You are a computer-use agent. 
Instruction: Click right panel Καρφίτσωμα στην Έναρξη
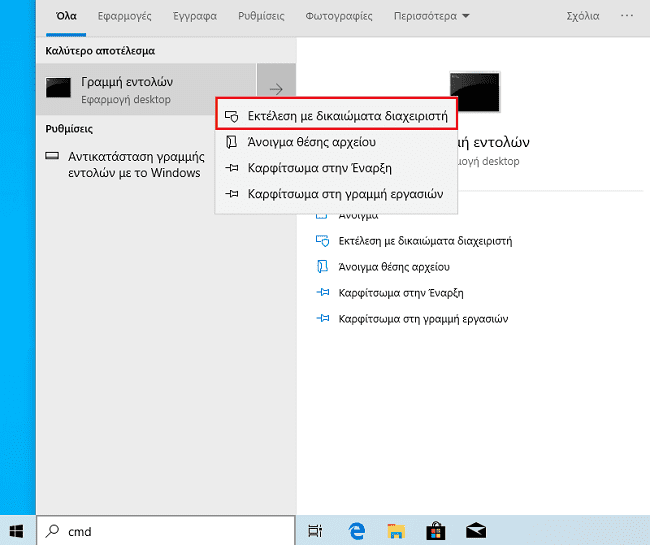pyautogui.click(x=401, y=293)
